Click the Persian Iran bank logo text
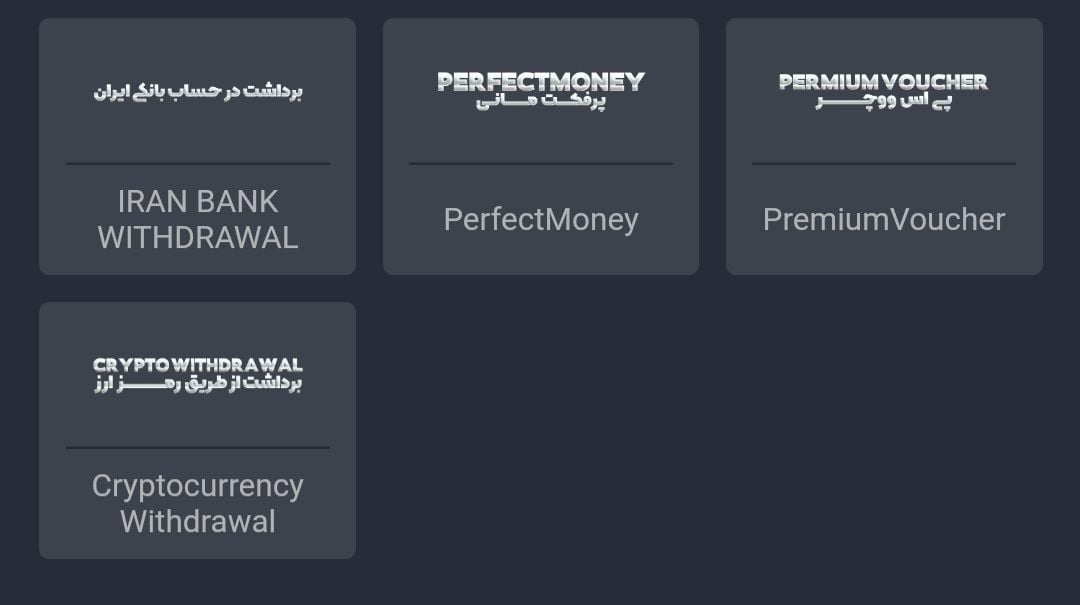The width and height of the screenshot is (1080, 605). (197, 92)
